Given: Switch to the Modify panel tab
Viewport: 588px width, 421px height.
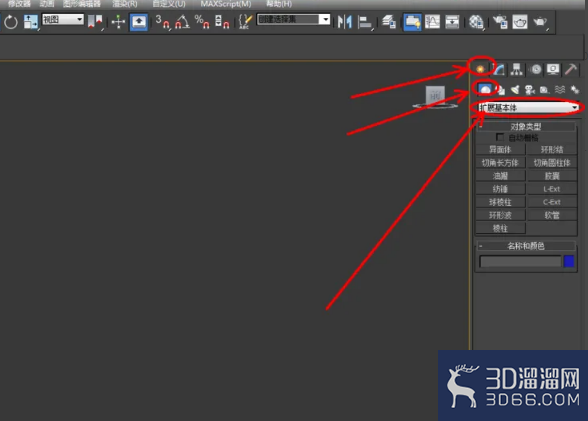Looking at the screenshot, I should (499, 69).
